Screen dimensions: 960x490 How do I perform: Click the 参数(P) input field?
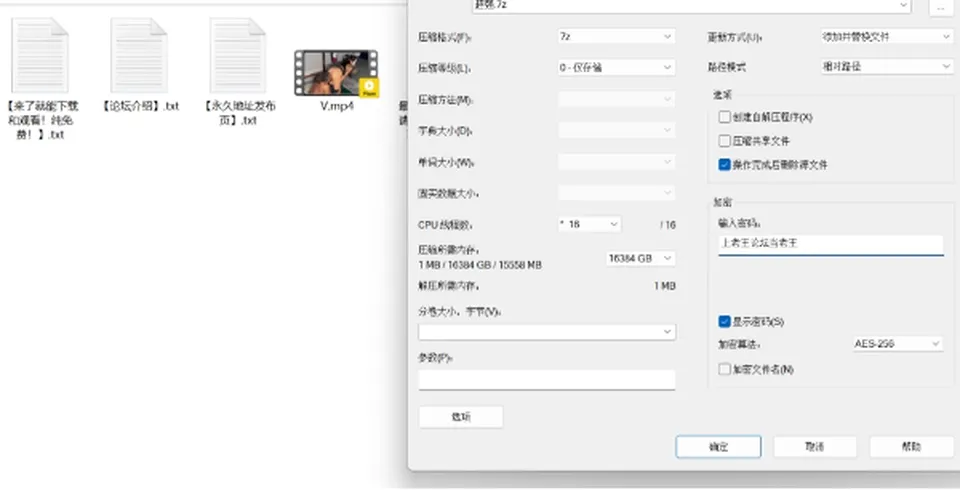[x=547, y=380]
